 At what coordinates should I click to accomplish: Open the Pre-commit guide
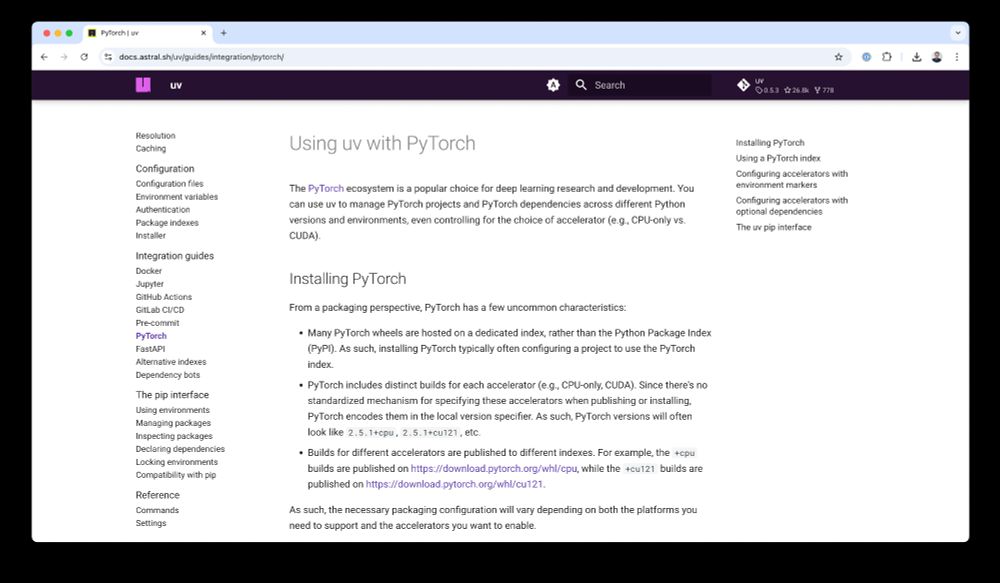pos(157,323)
